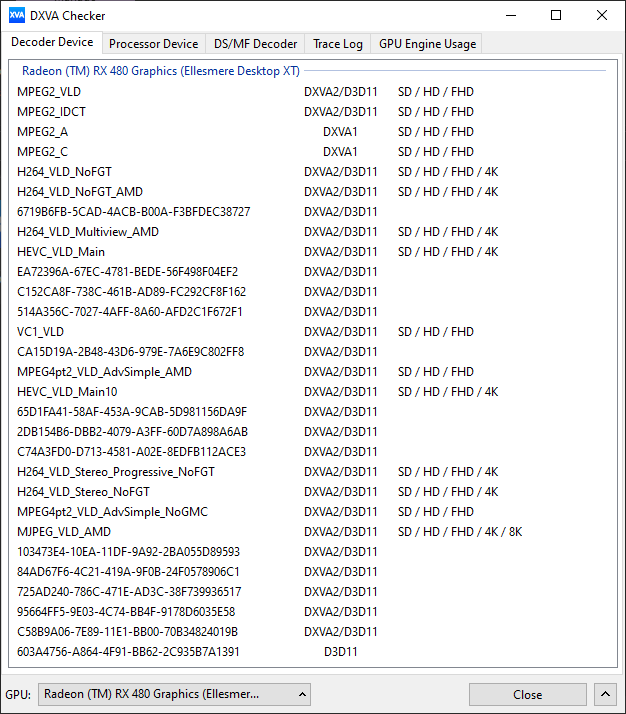Click the up-arrow expander next to Close

point(605,694)
